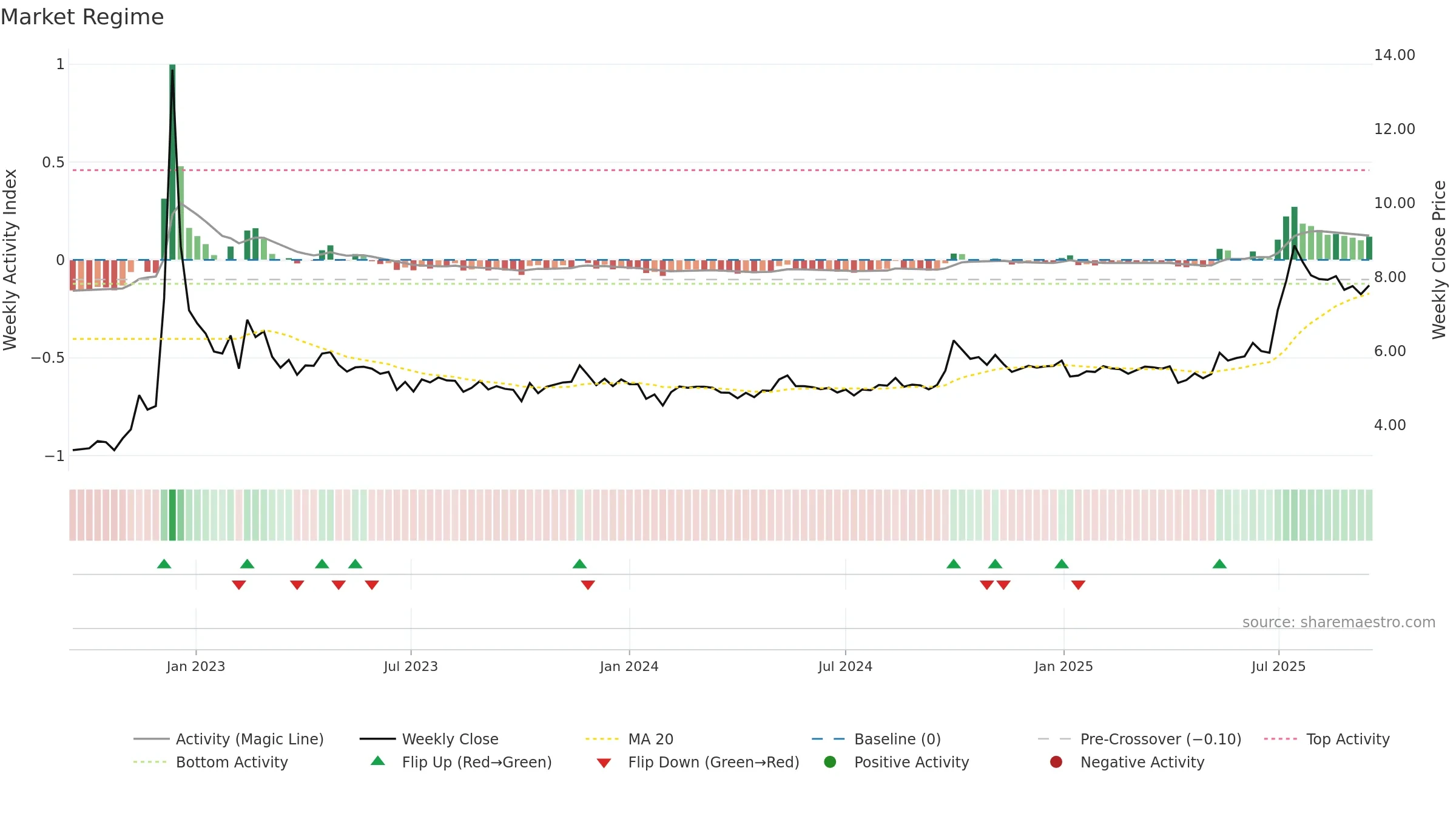
Task: Toggle Flip Down (Green→Red) legend entry
Action: [698, 762]
